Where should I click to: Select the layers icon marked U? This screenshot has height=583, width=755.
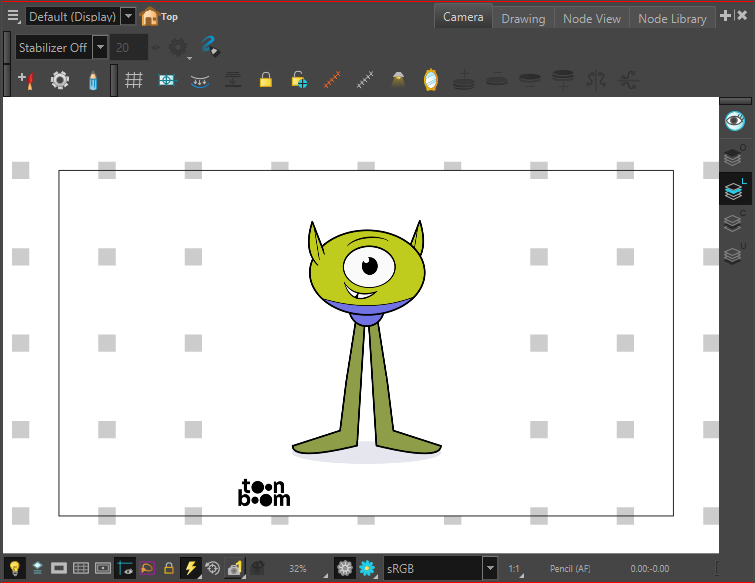[x=735, y=254]
